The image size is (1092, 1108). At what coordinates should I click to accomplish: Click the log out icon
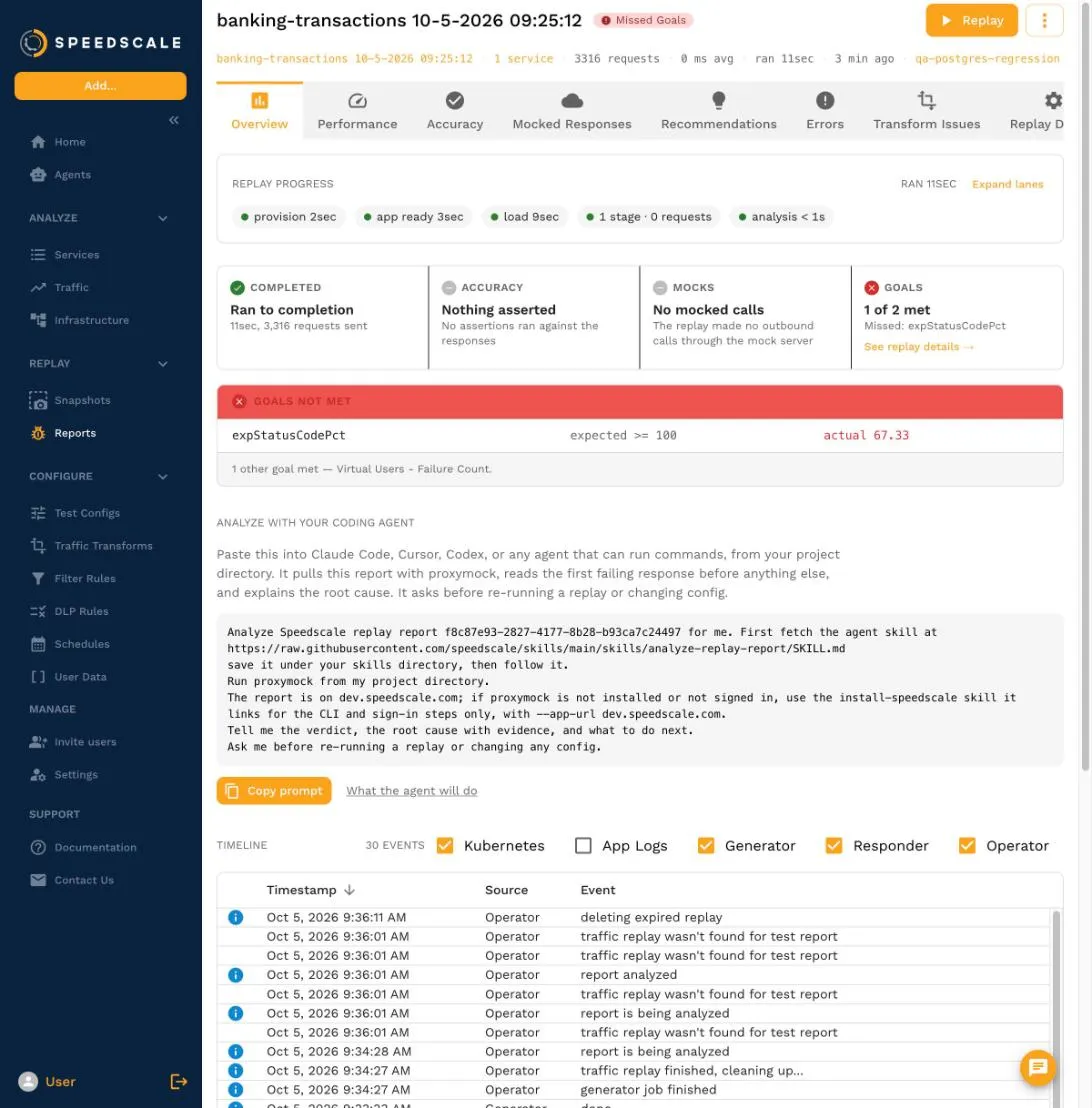point(178,1081)
